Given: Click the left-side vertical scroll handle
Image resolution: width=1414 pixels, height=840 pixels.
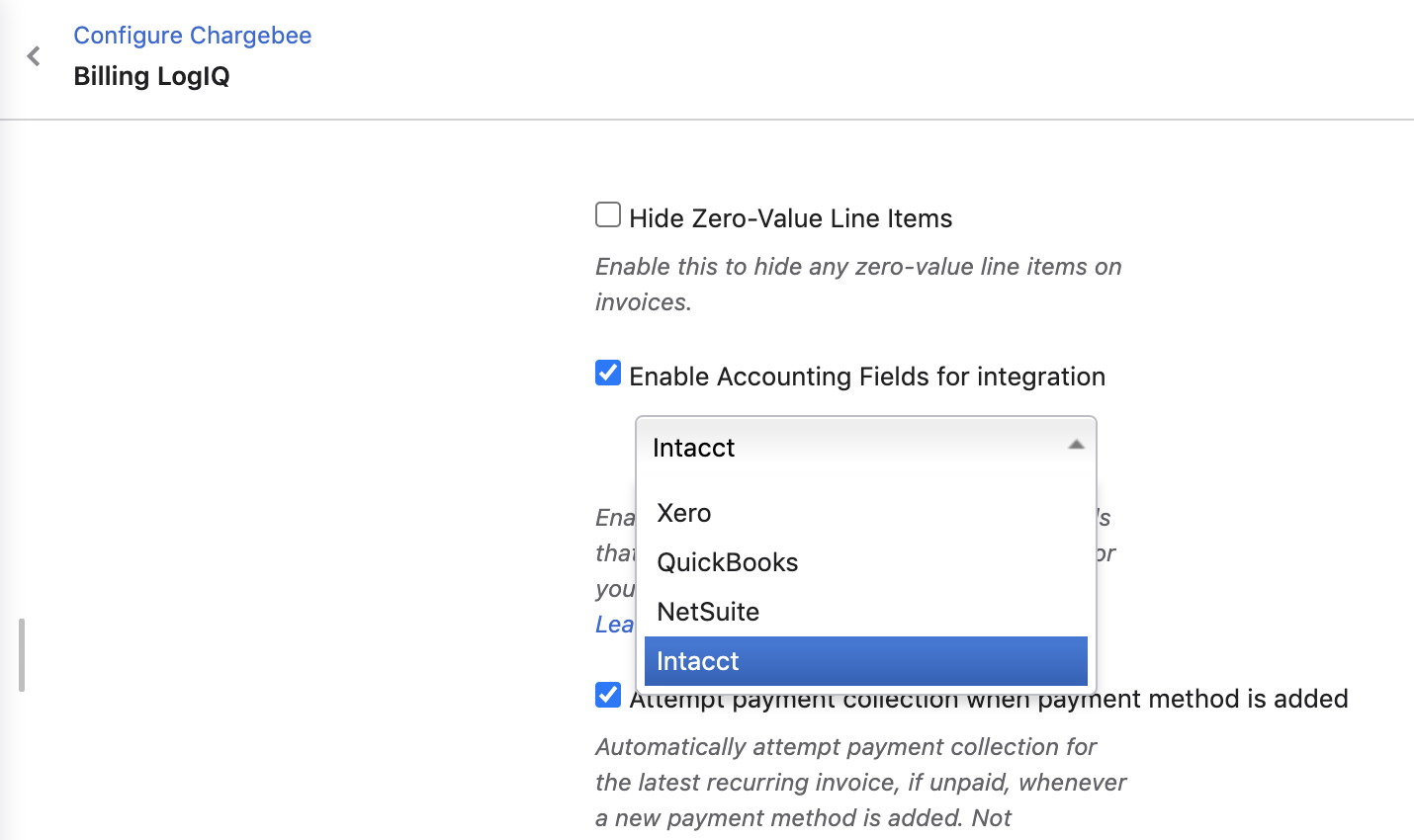Looking at the screenshot, I should tap(21, 655).
